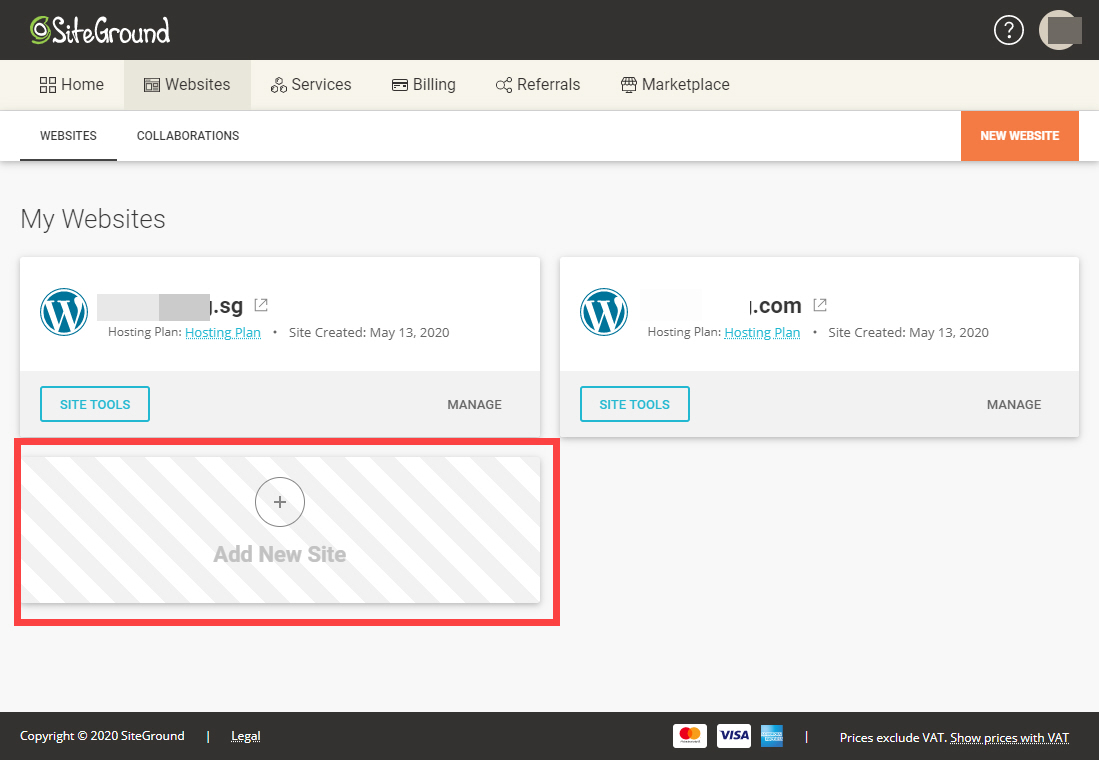Viewport: 1099px width, 760px height.
Task: Click the Services cubes icon
Action: click(278, 85)
